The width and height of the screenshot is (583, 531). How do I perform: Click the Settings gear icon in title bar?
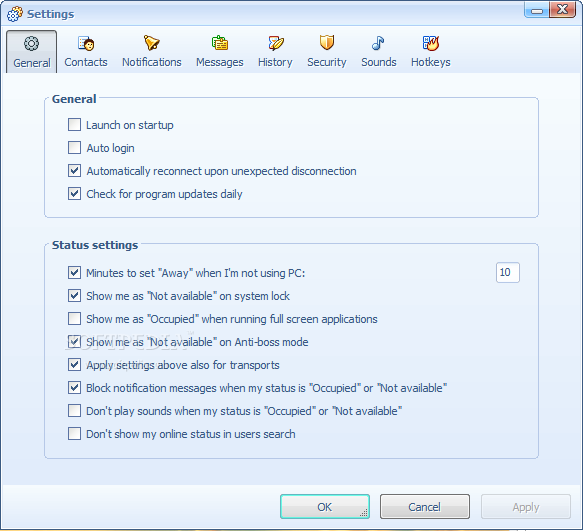click(x=15, y=14)
